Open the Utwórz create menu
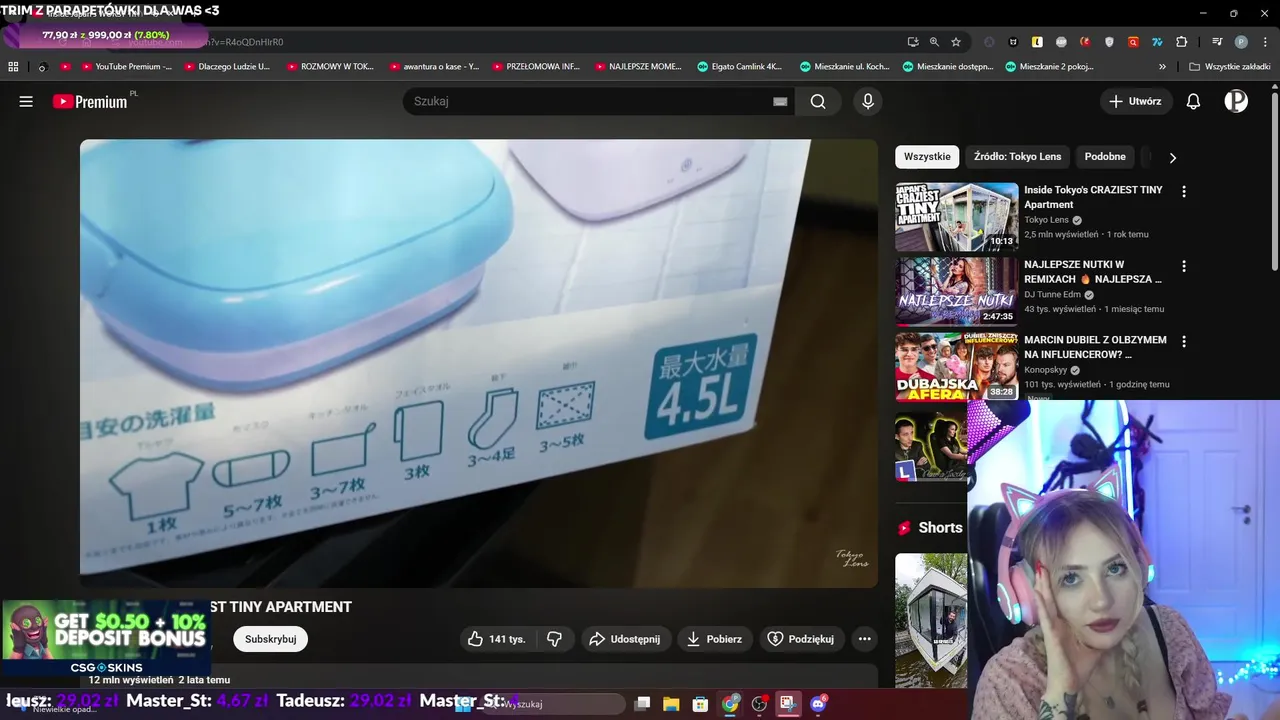Screen dimensions: 1280x720 coord(1136,101)
